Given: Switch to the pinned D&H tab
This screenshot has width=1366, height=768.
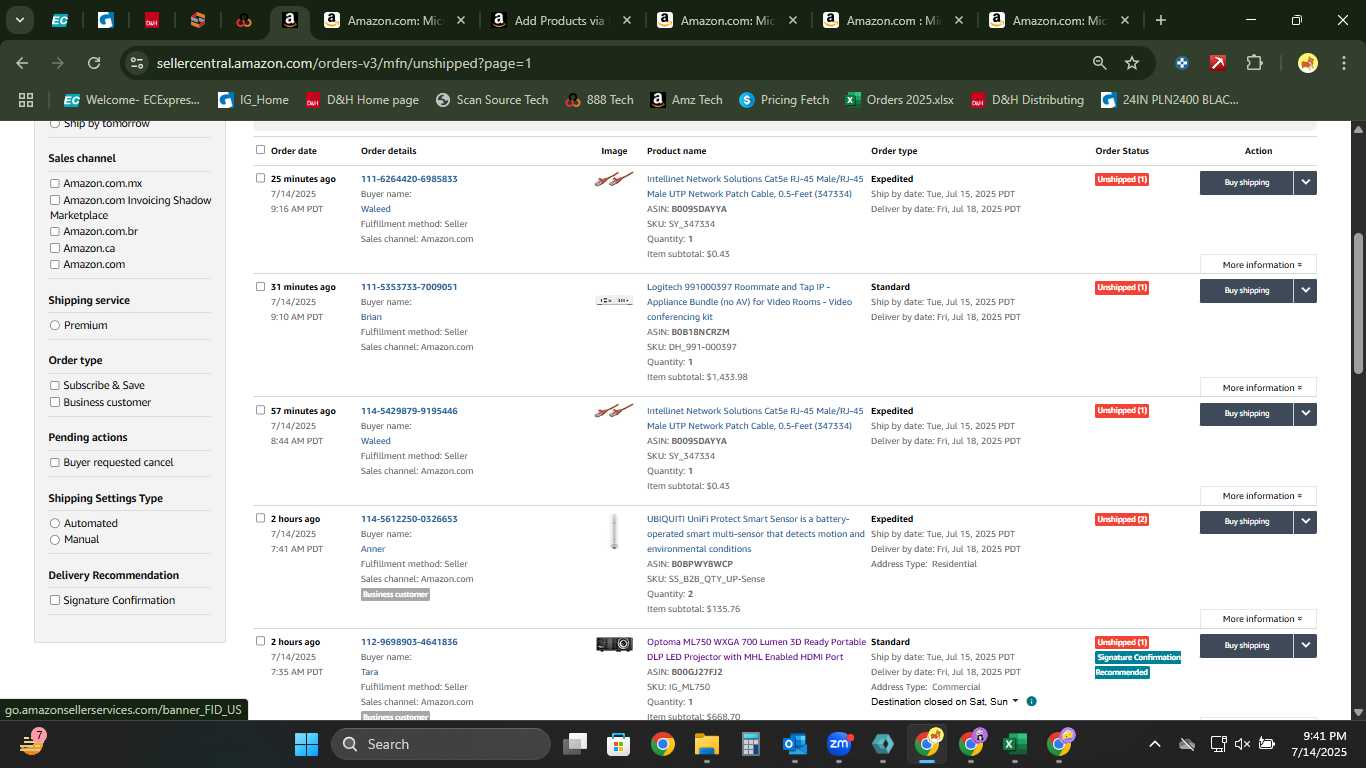Looking at the screenshot, I should coord(151,20).
